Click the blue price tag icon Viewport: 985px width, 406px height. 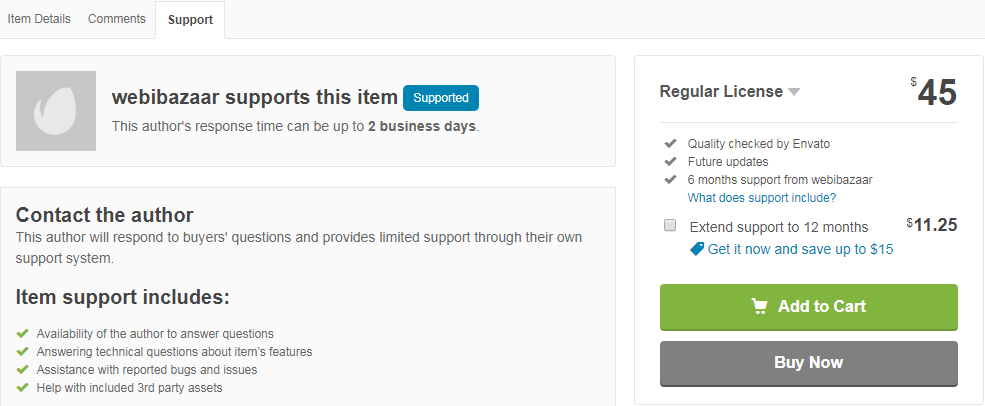coord(697,250)
